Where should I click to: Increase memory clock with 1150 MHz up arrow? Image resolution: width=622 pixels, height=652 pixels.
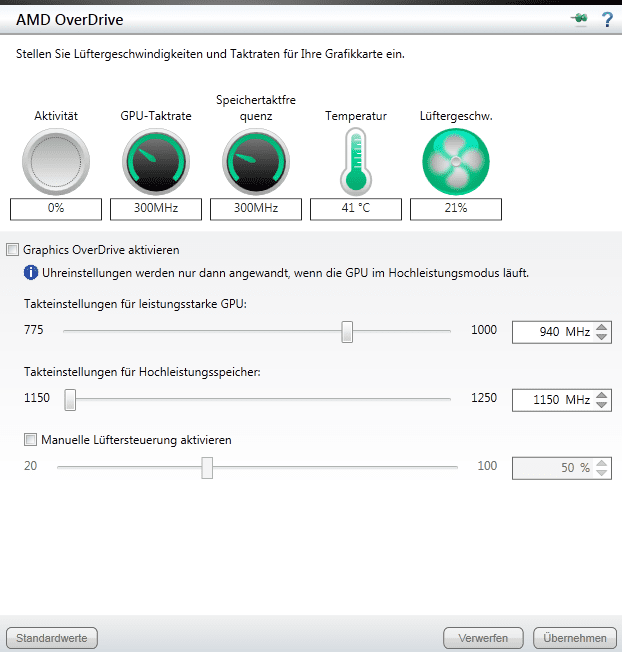602,395
